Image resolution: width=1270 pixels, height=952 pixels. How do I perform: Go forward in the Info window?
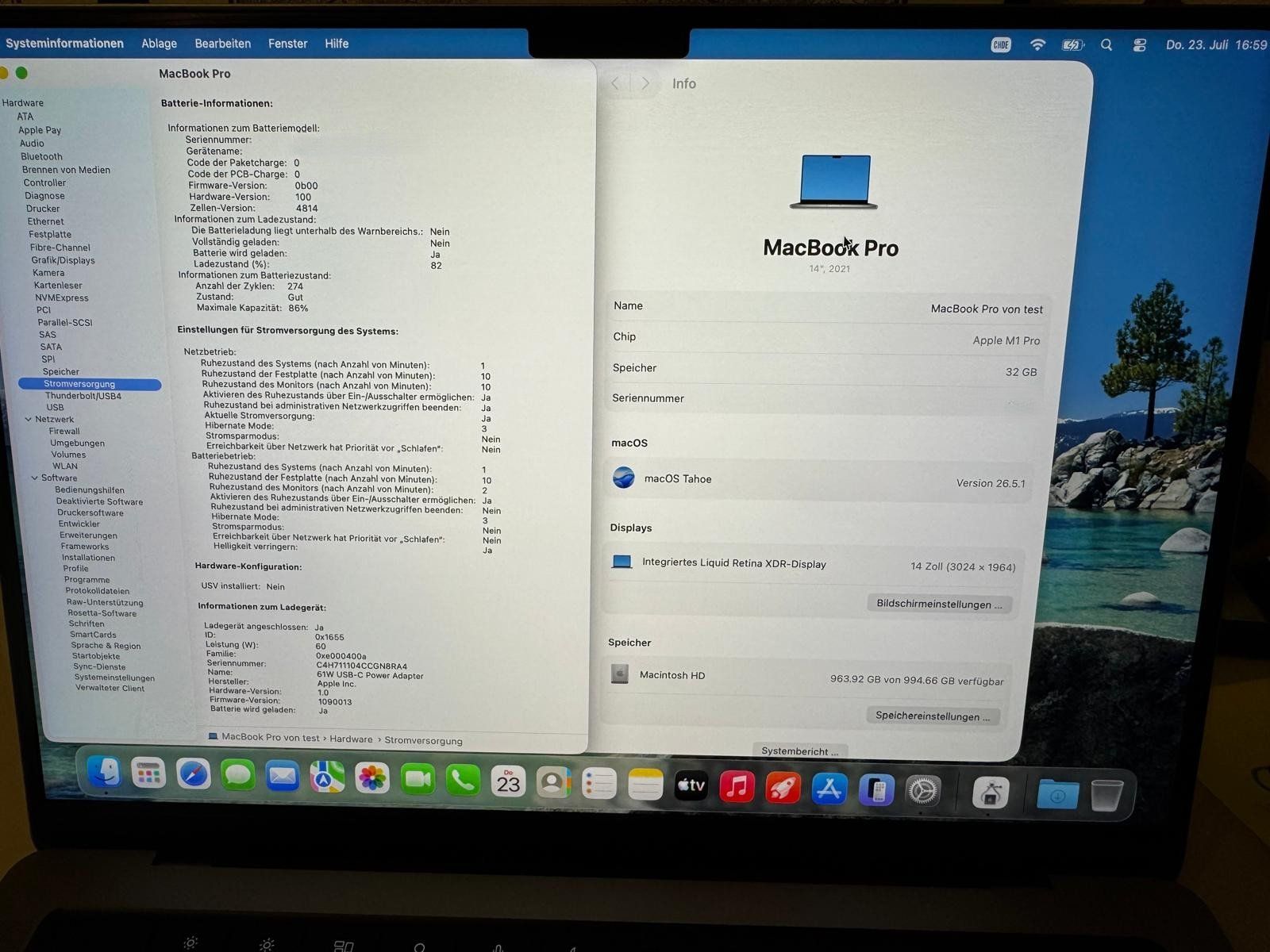click(x=645, y=83)
